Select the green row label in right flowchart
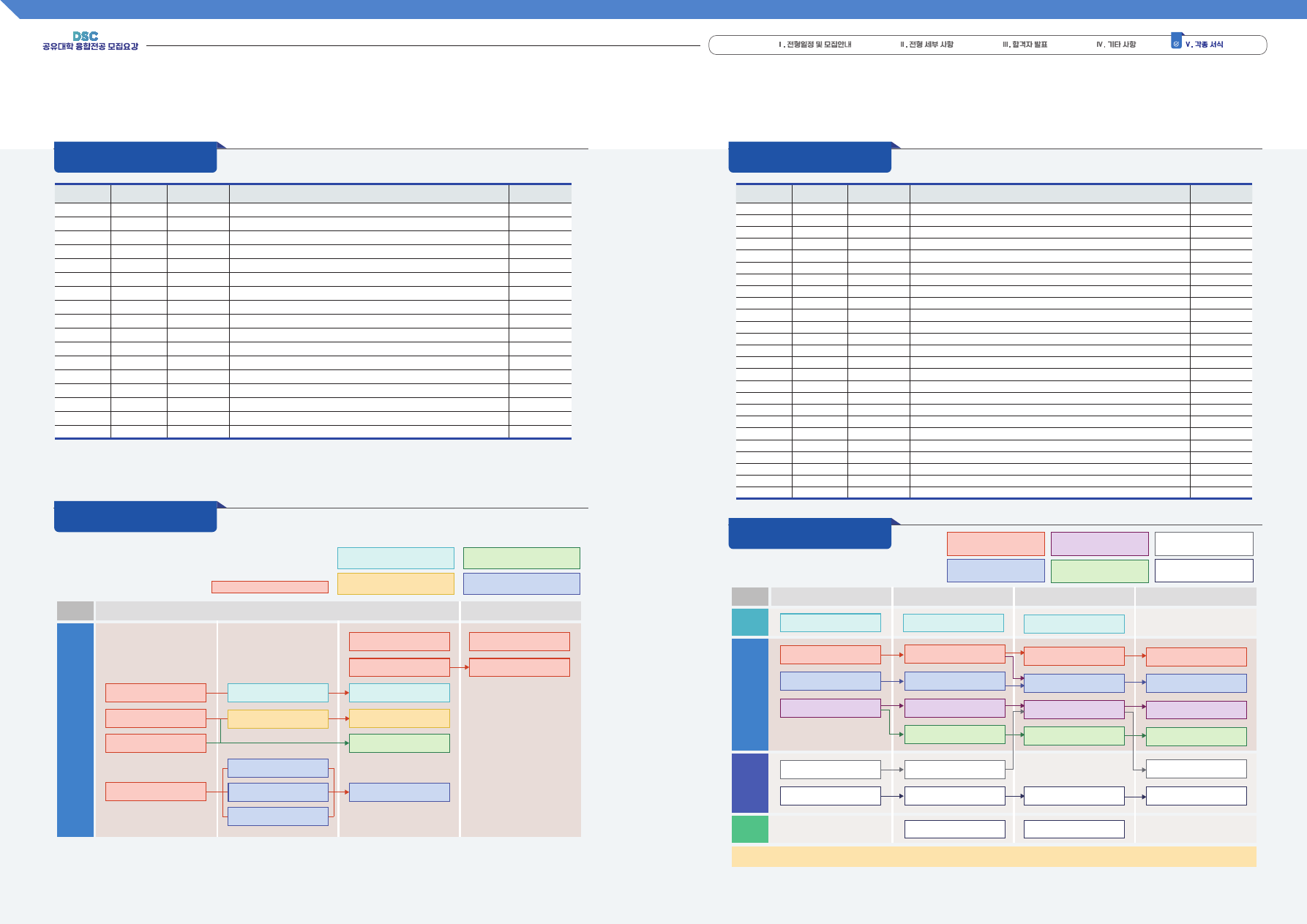 click(x=749, y=829)
